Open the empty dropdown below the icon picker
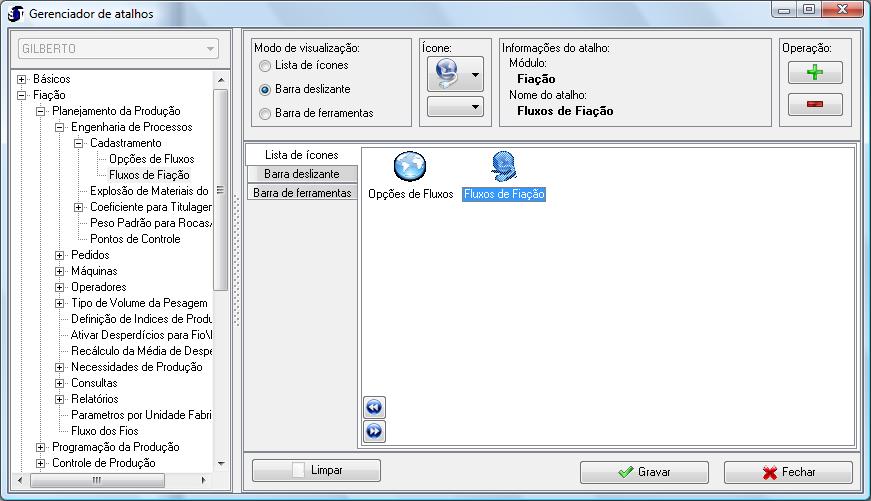This screenshot has width=871, height=501. [x=454, y=106]
